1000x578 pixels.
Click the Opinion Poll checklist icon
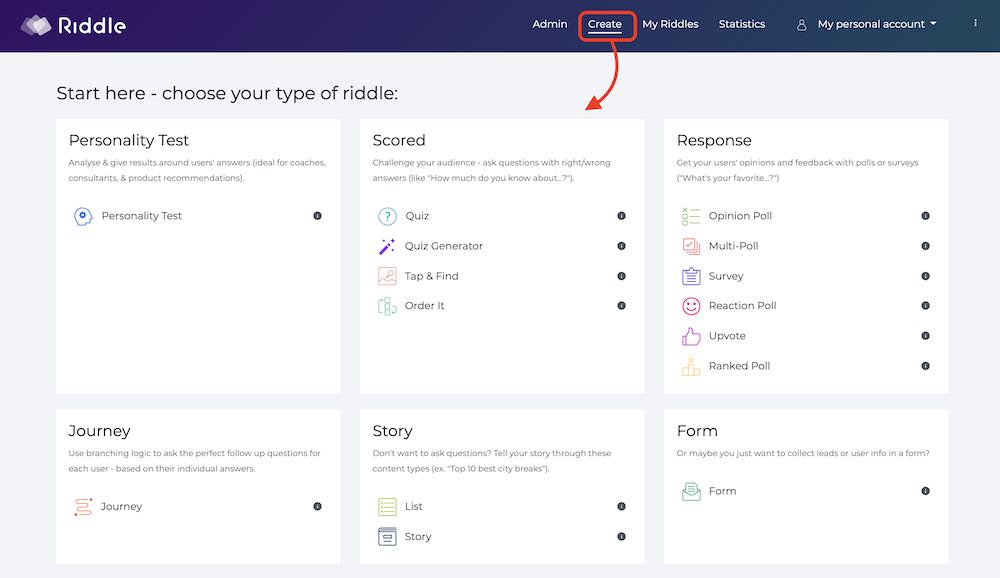point(691,216)
